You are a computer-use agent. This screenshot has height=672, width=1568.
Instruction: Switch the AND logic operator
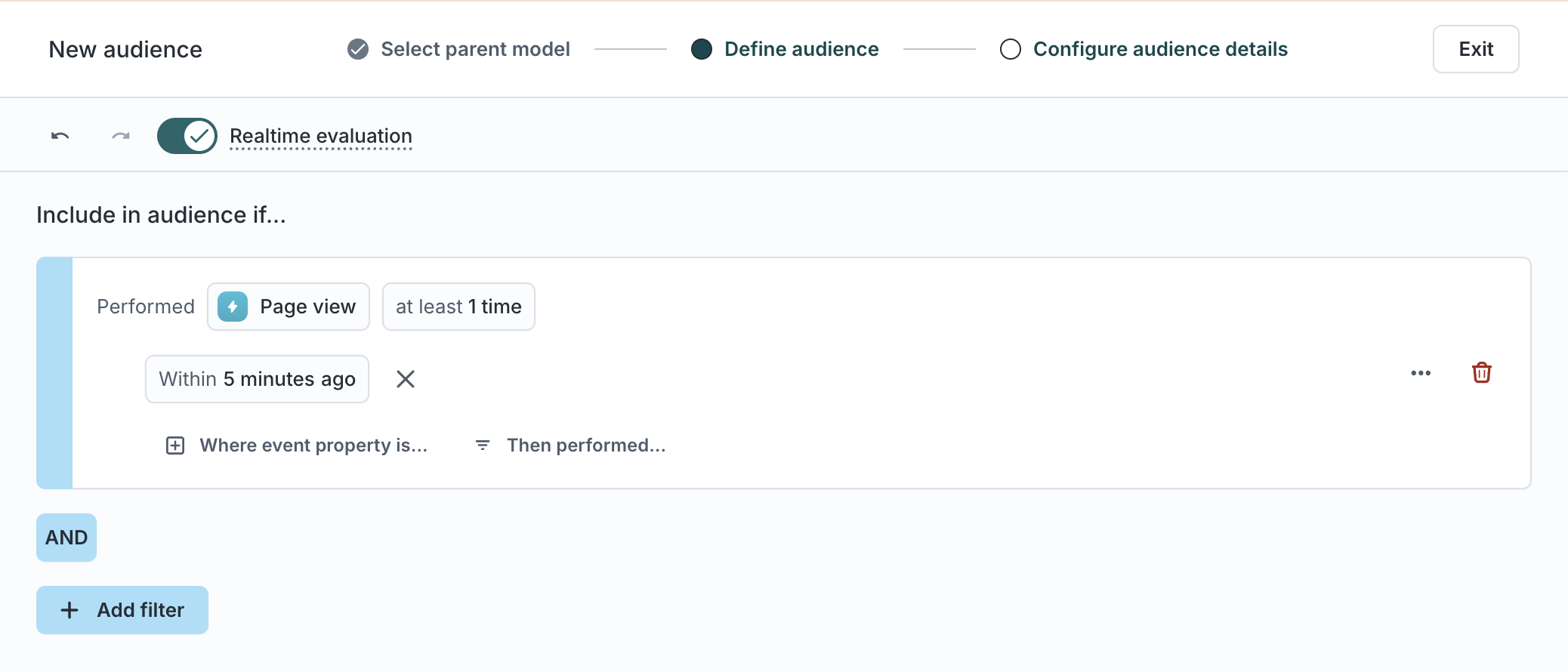(66, 538)
